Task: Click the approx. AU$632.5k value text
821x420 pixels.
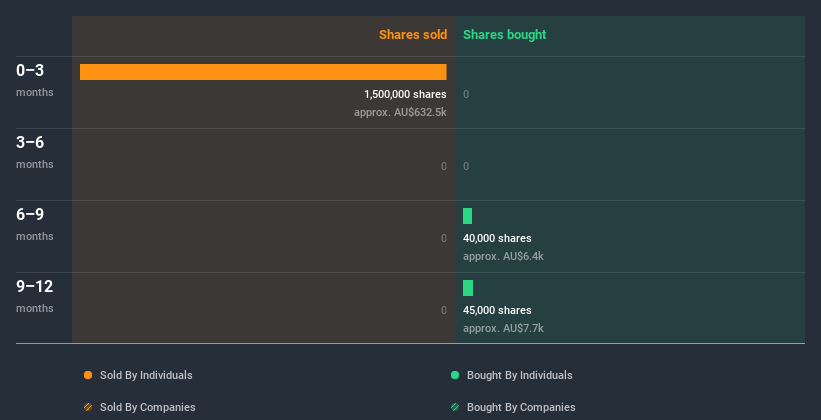Action: [400, 112]
